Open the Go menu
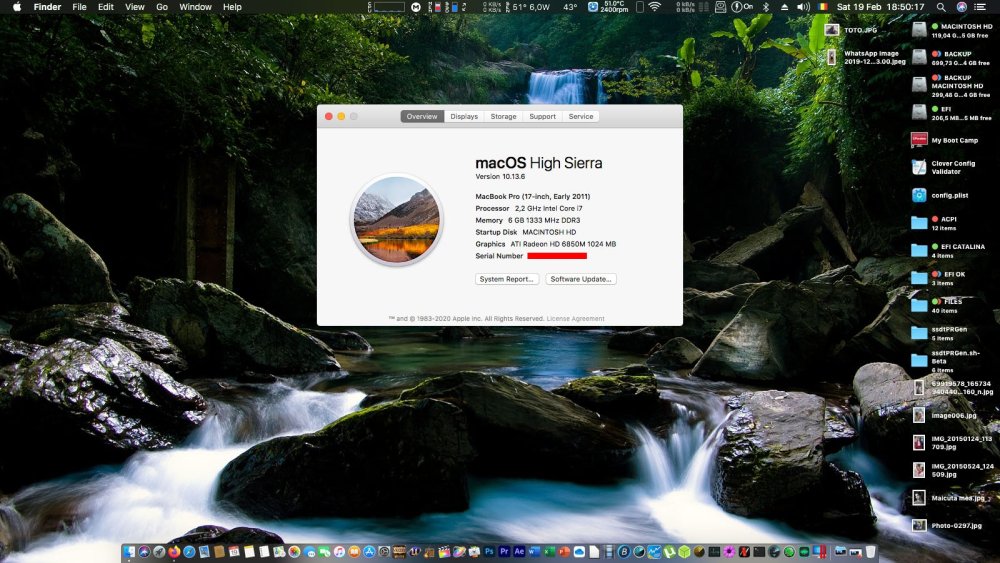 (162, 7)
